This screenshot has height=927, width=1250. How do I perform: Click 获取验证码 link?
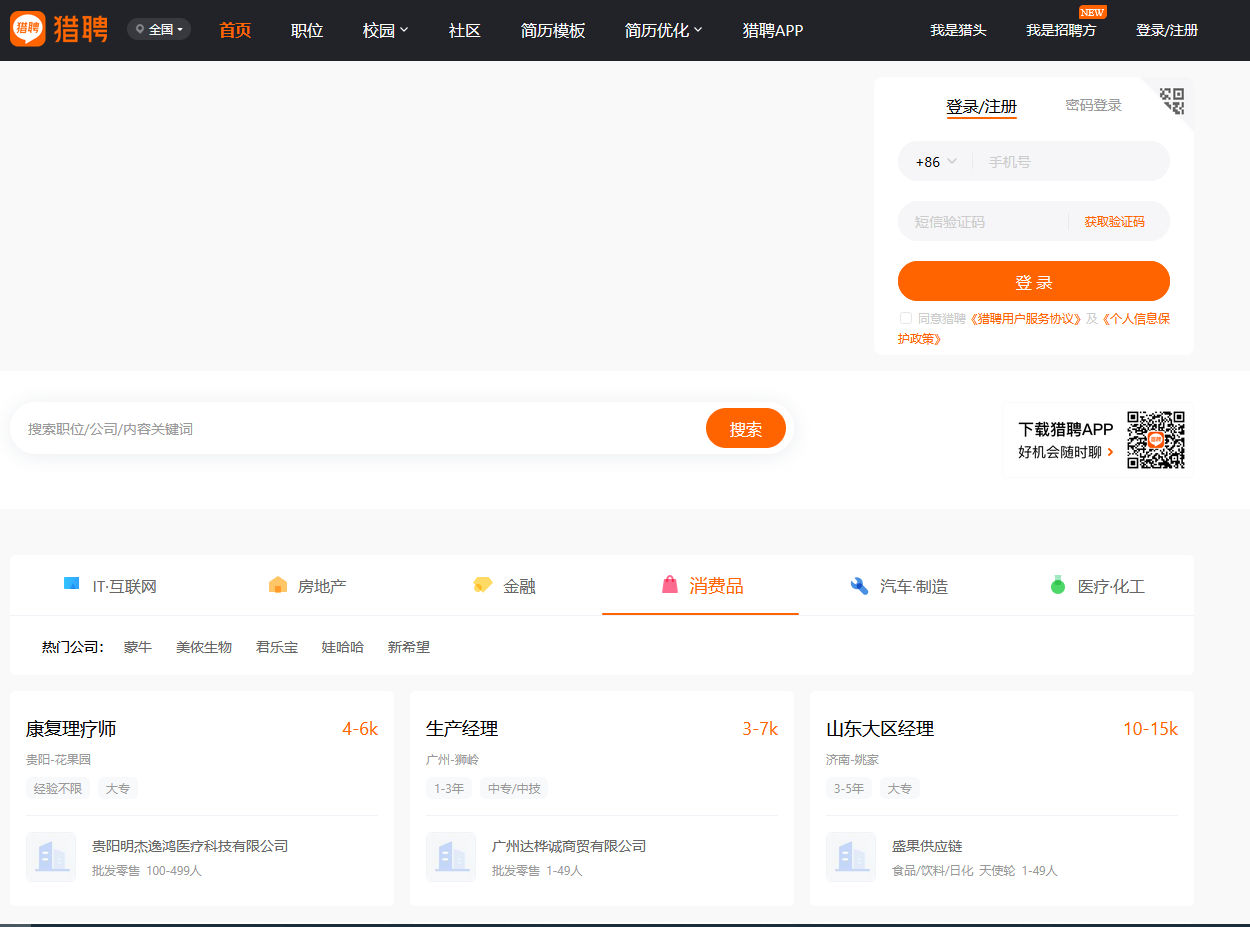click(x=1114, y=222)
